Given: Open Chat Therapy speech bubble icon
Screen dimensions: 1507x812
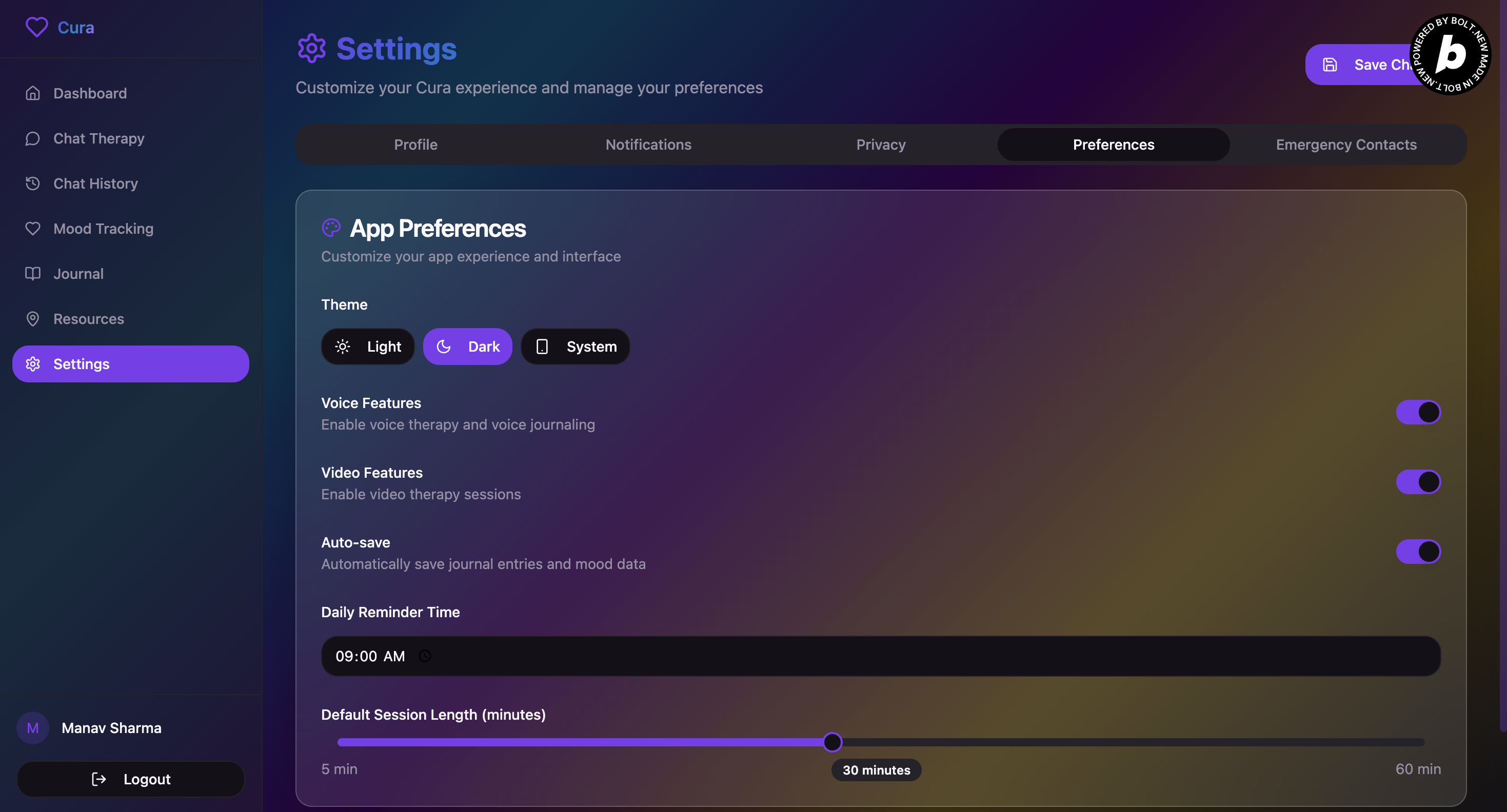Looking at the screenshot, I should click(33, 138).
